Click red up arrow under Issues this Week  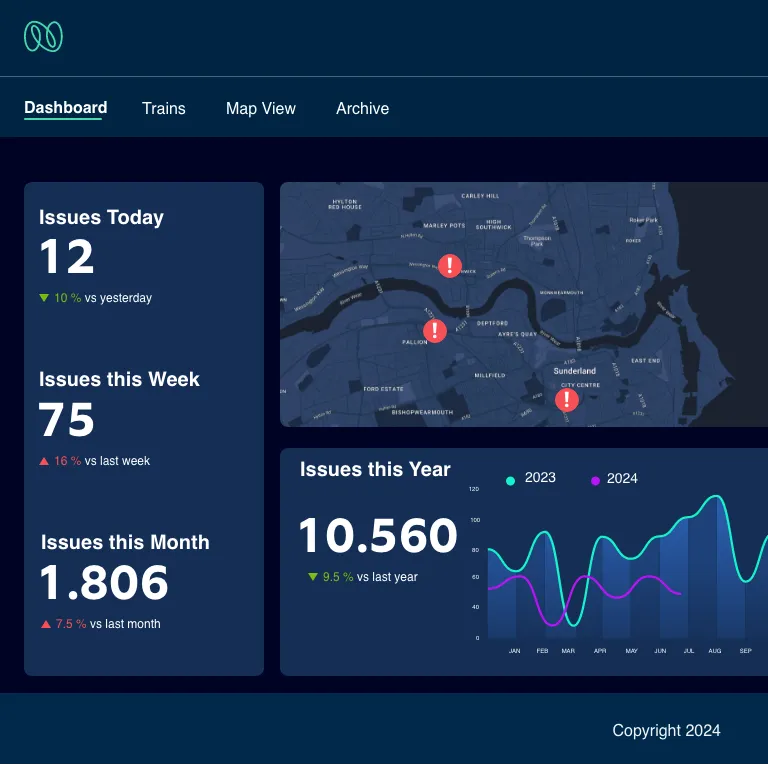pos(44,461)
